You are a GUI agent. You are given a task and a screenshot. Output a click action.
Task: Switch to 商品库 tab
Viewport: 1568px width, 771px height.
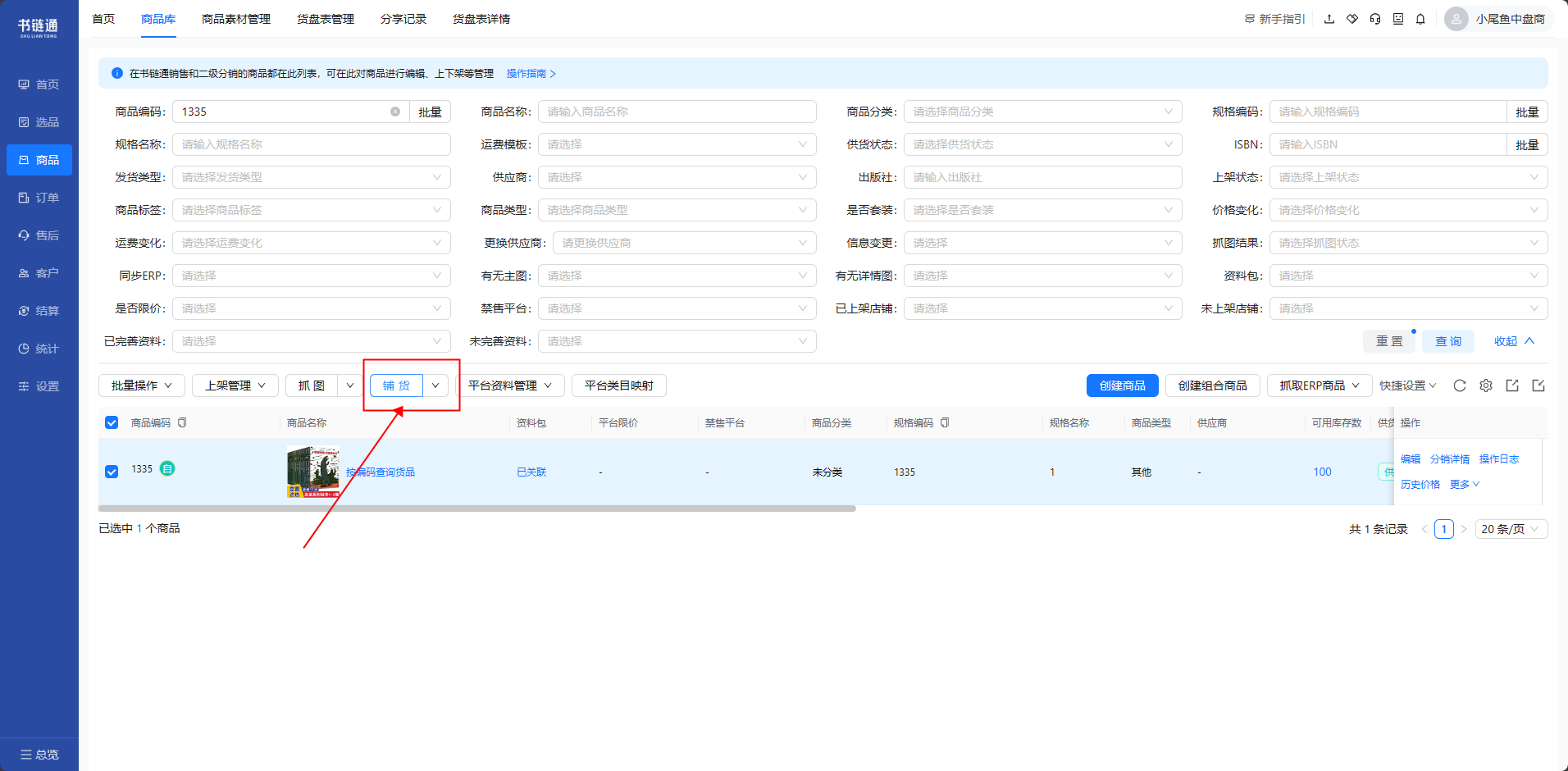tap(158, 19)
